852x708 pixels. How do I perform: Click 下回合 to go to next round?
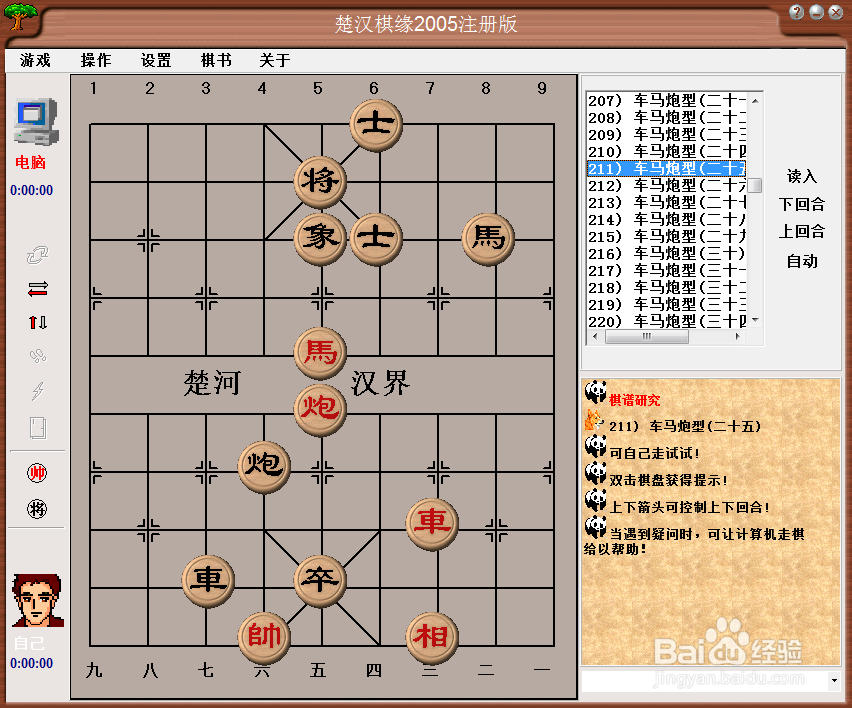801,205
